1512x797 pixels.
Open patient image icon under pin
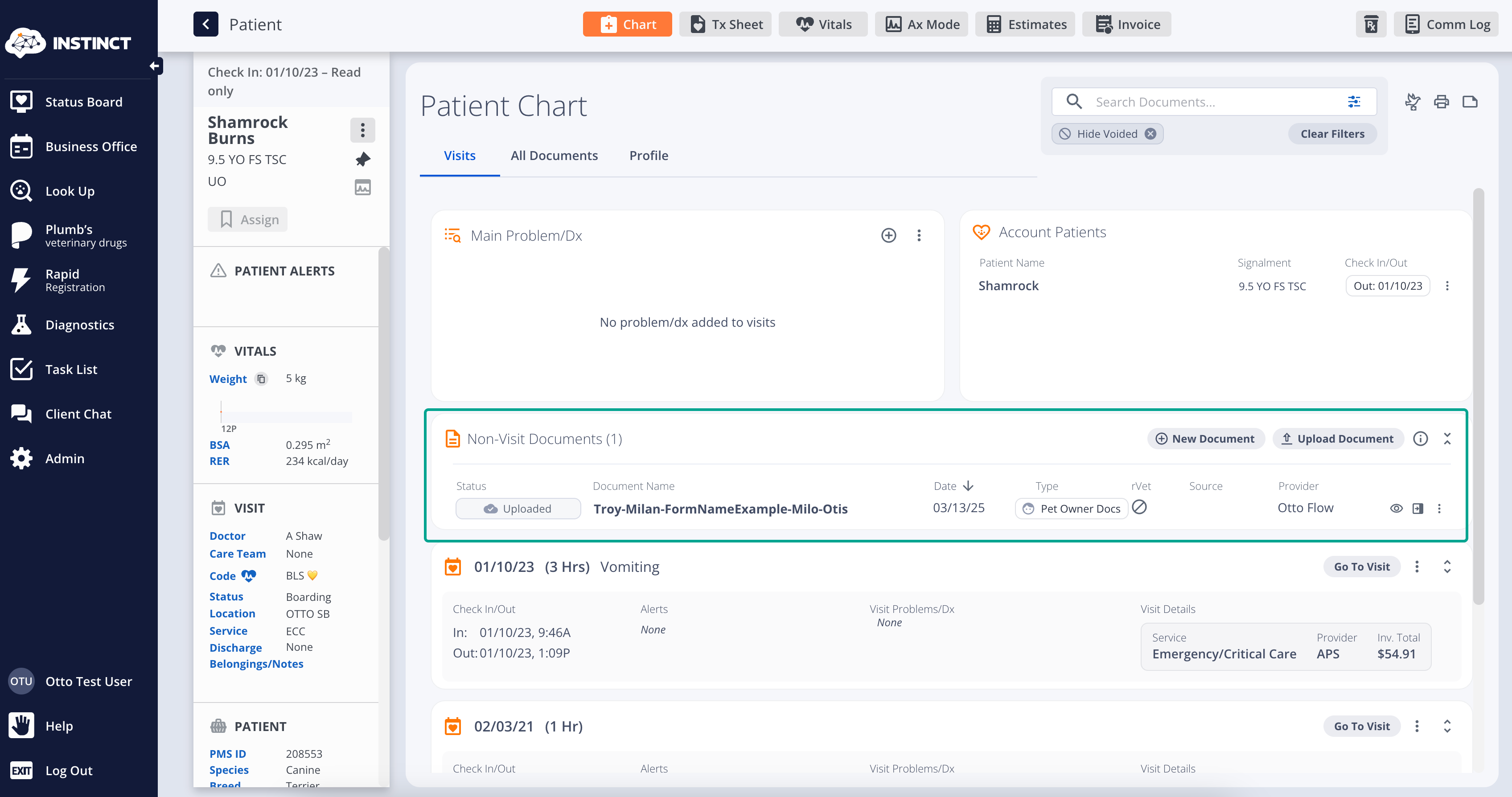point(363,187)
